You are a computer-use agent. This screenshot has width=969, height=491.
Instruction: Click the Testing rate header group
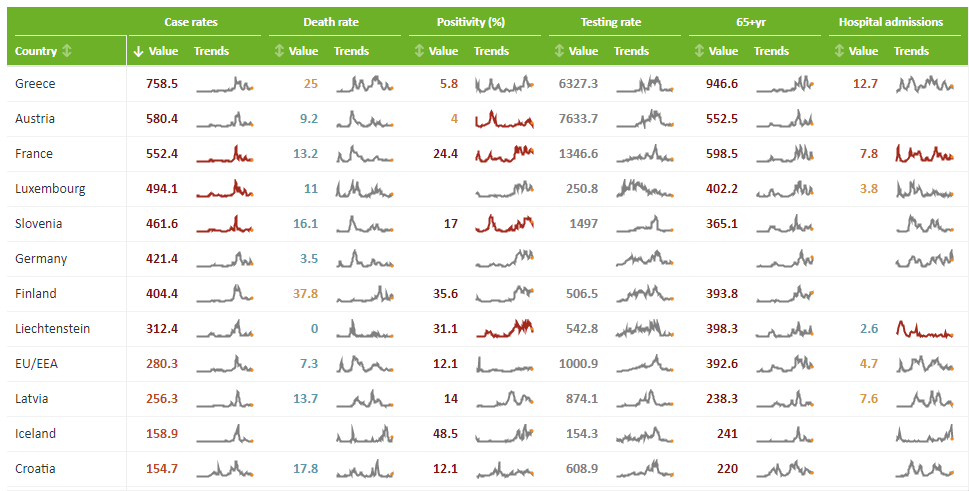pyautogui.click(x=610, y=22)
